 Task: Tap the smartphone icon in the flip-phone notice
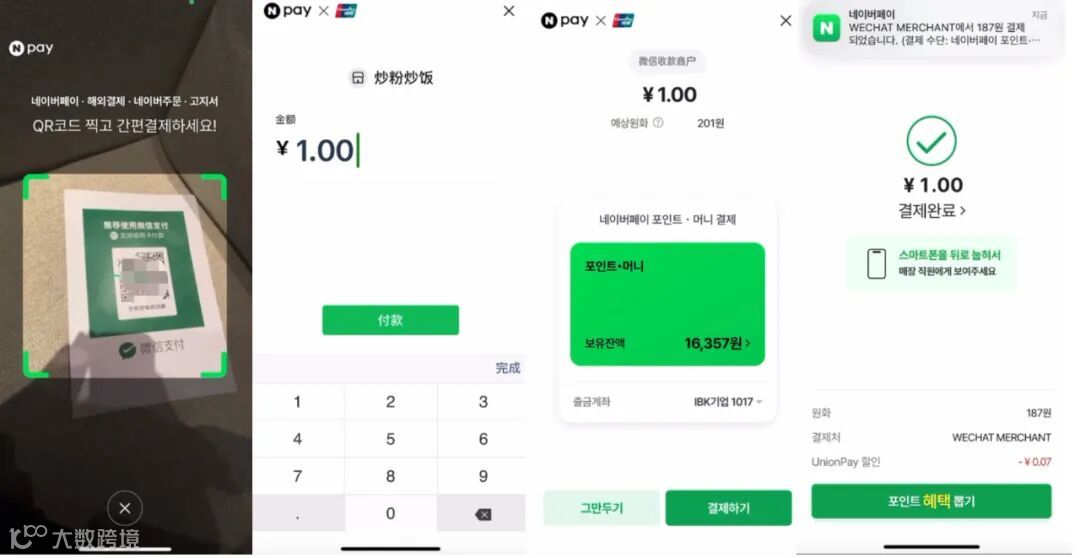tap(876, 264)
